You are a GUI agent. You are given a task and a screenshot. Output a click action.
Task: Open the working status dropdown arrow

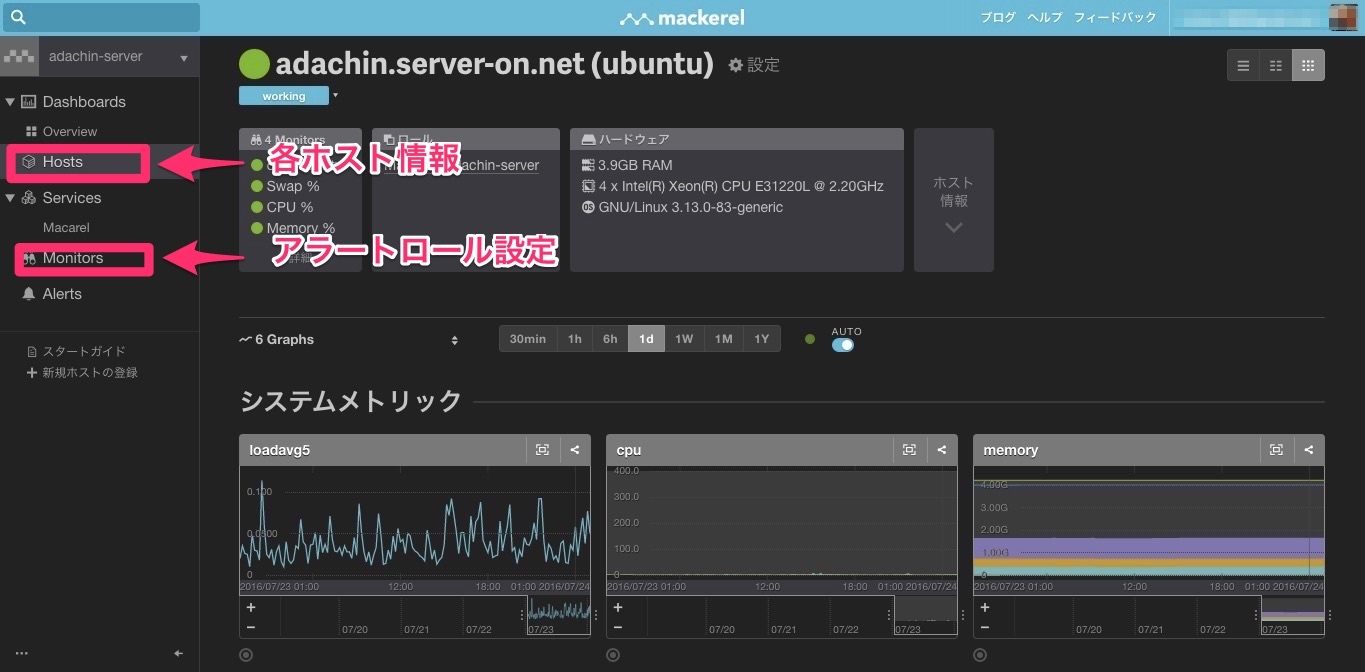[336, 96]
